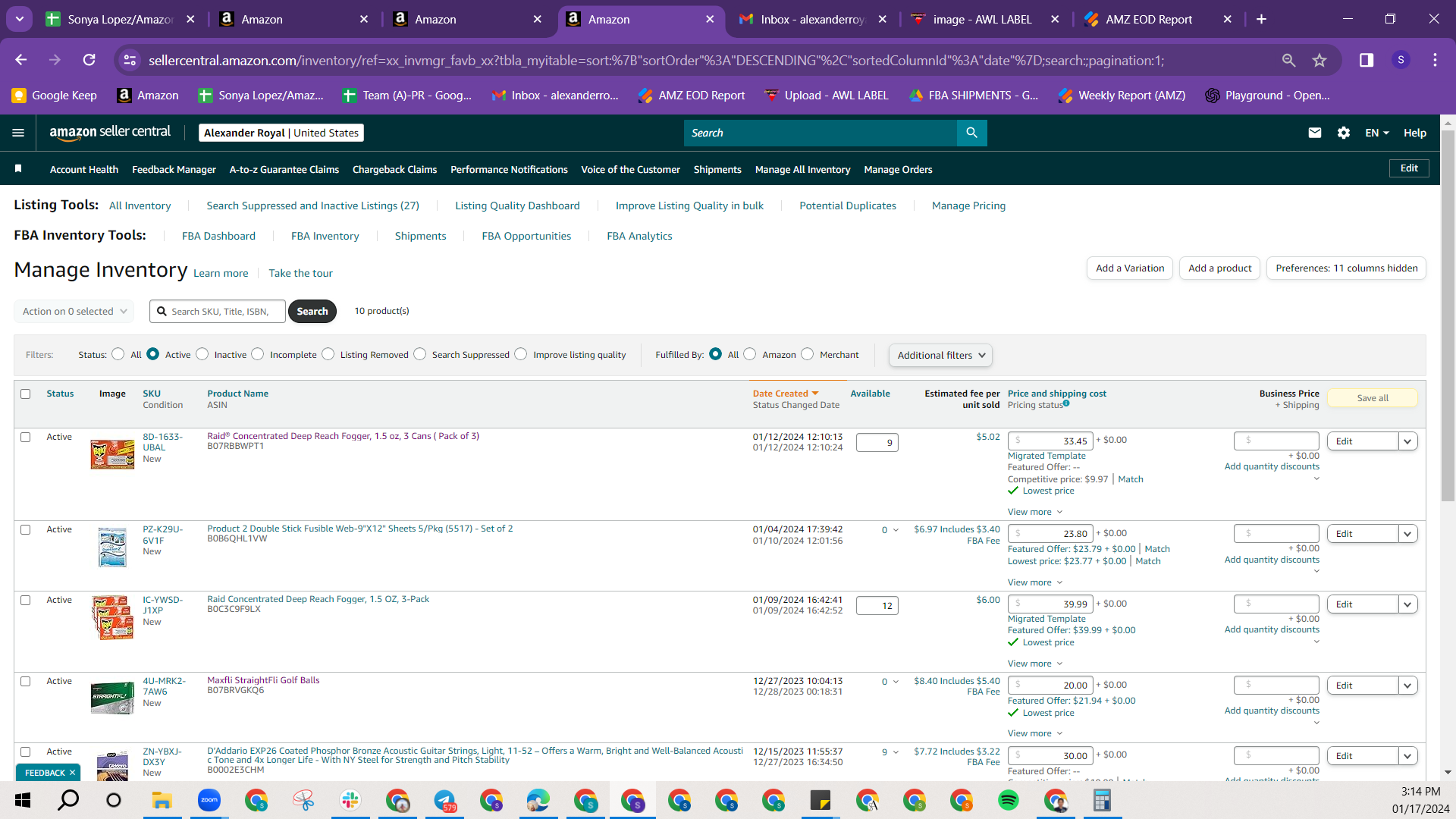The image size is (1456, 819).
Task: Select the Search Suppressed status filter
Action: tap(420, 354)
